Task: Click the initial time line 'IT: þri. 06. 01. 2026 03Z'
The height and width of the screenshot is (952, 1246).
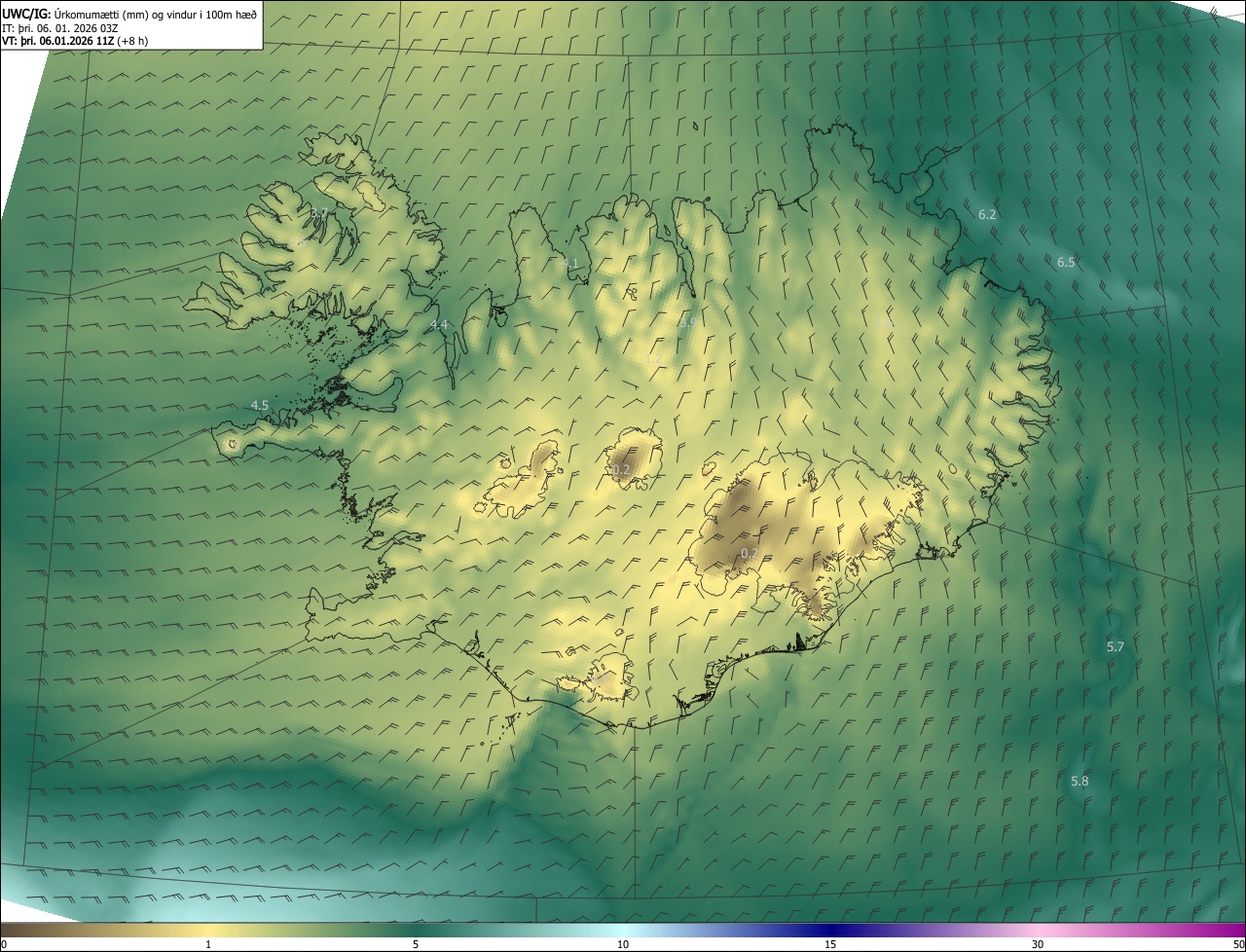Action: click(60, 27)
